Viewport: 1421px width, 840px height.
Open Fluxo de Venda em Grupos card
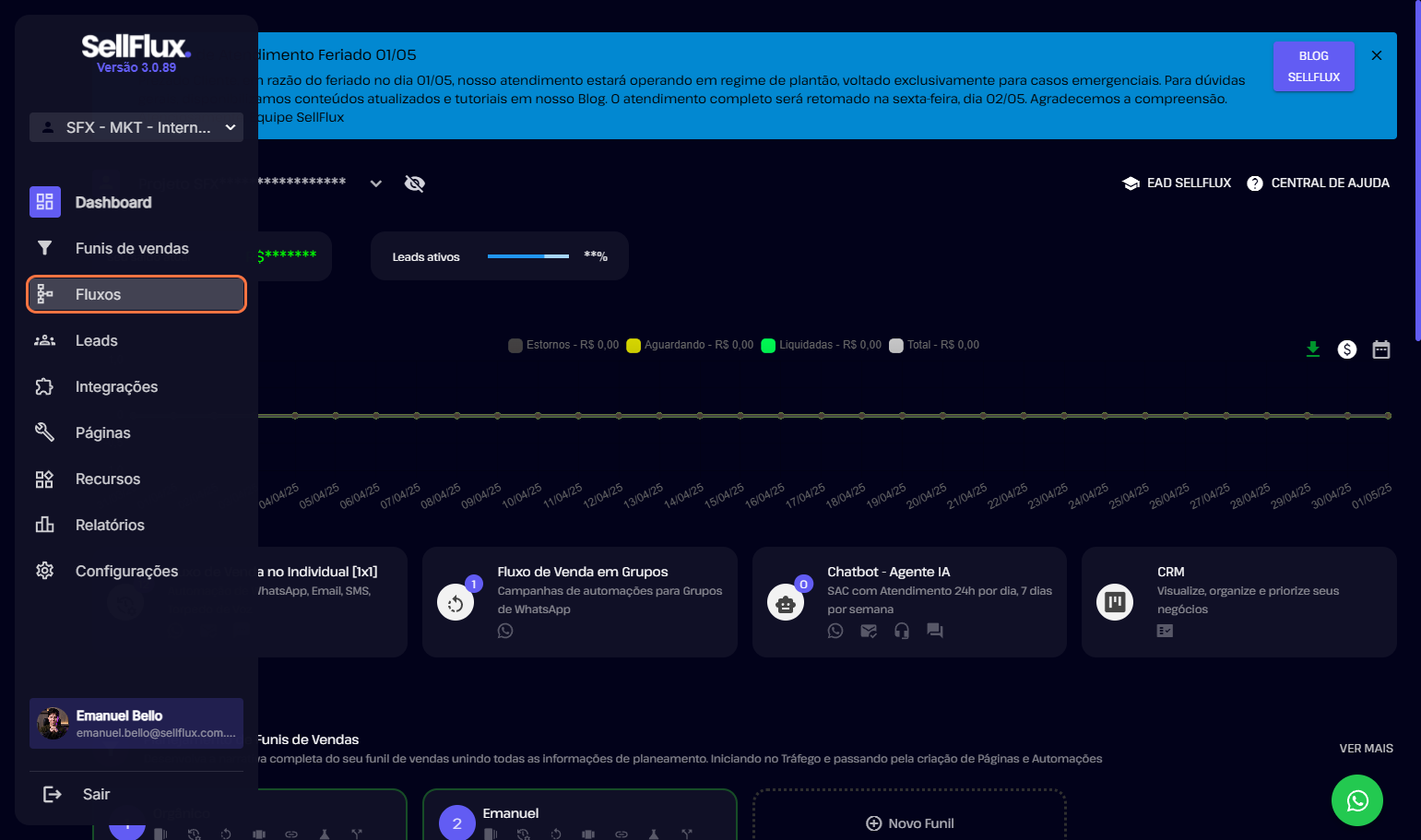(x=580, y=602)
